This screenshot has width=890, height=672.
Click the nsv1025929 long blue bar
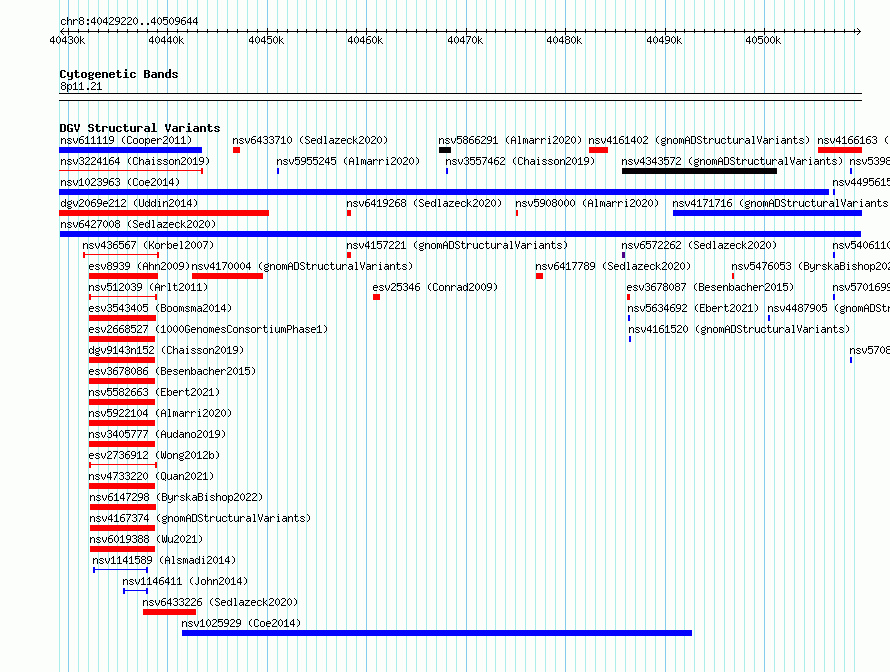[437, 633]
